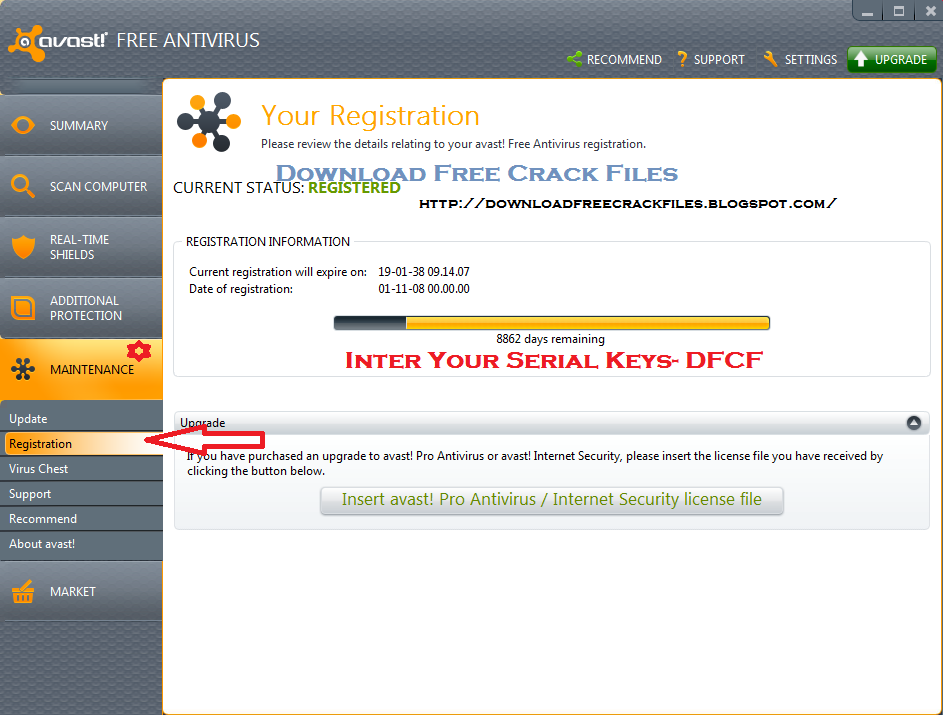The image size is (943, 715).
Task: Click the Upgrade section header bar
Action: tap(551, 423)
